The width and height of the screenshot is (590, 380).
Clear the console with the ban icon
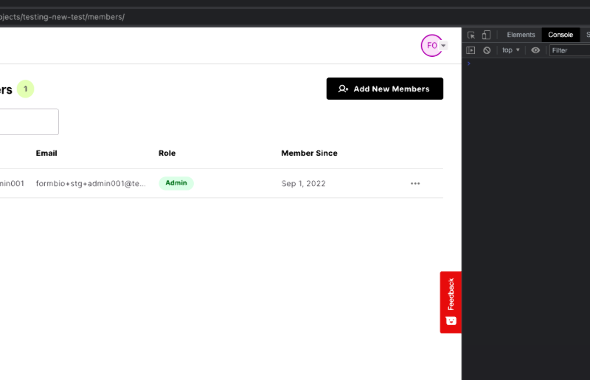(x=487, y=50)
